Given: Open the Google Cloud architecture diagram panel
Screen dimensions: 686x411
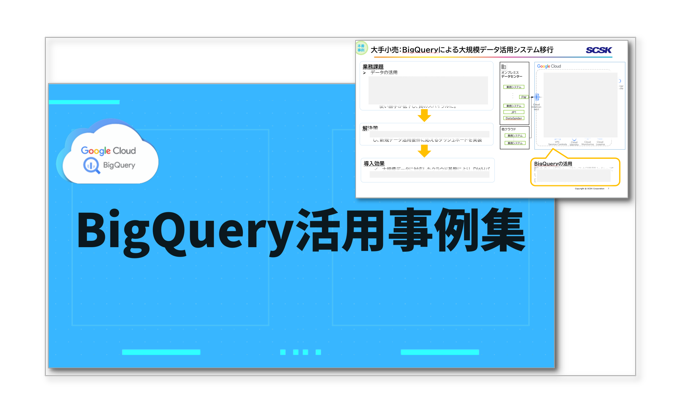Looking at the screenshot, I should click(579, 106).
